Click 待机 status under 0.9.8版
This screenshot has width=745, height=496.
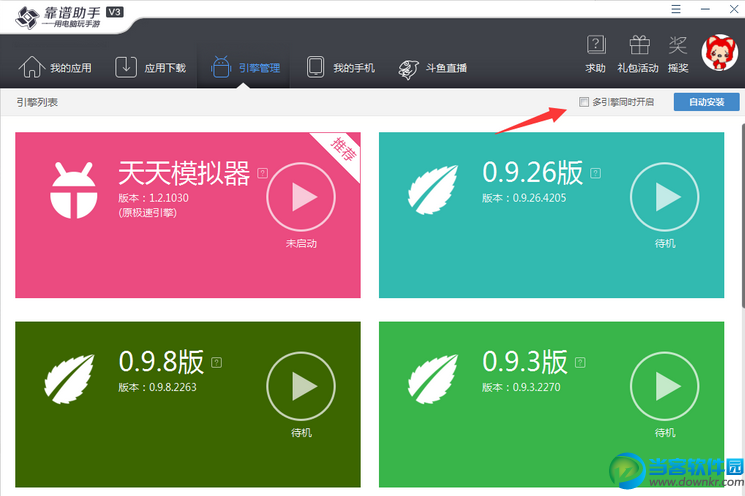point(301,432)
